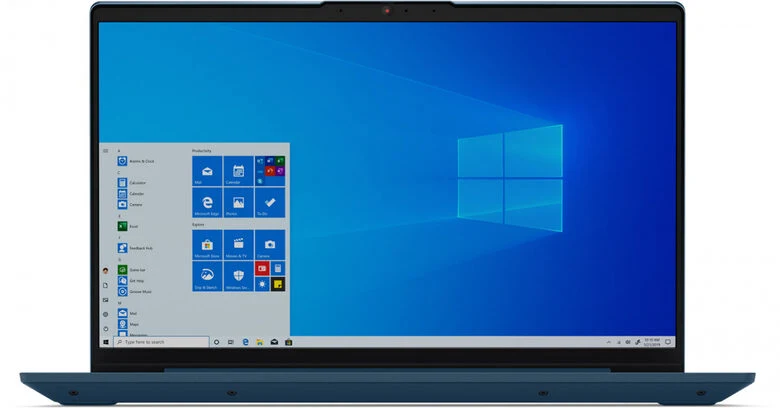780x408 pixels.
Task: Click the Microsoft Edge start tile
Action: (x=207, y=203)
